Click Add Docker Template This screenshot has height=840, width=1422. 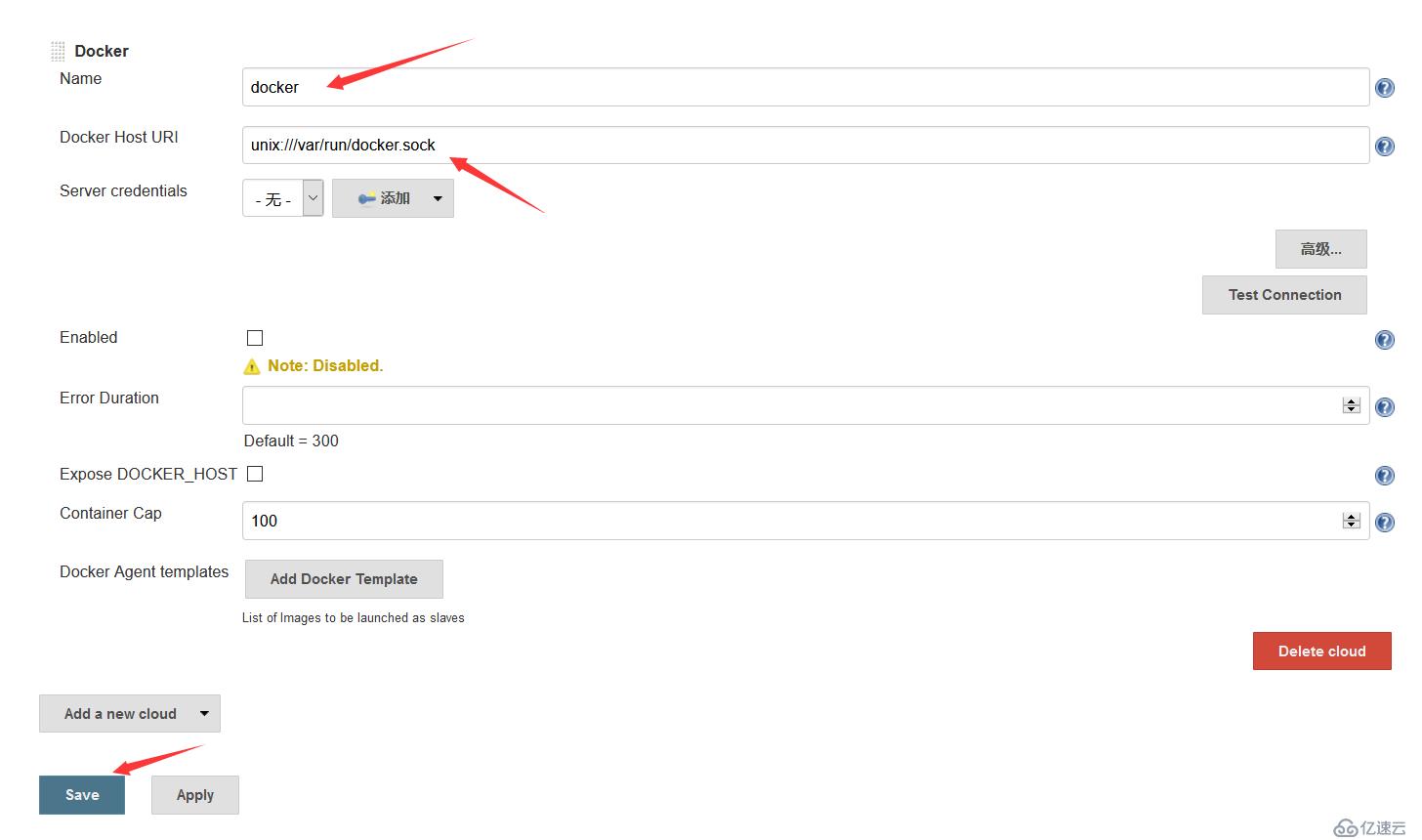pos(344,579)
